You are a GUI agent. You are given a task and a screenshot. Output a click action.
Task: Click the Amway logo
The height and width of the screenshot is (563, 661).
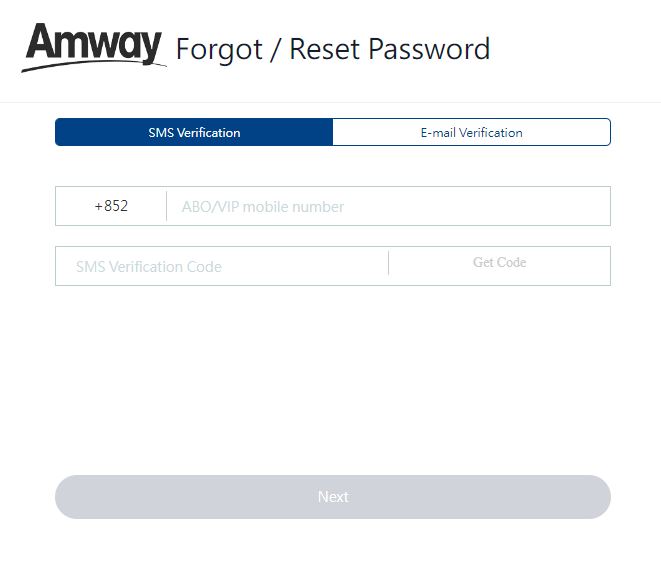94,47
